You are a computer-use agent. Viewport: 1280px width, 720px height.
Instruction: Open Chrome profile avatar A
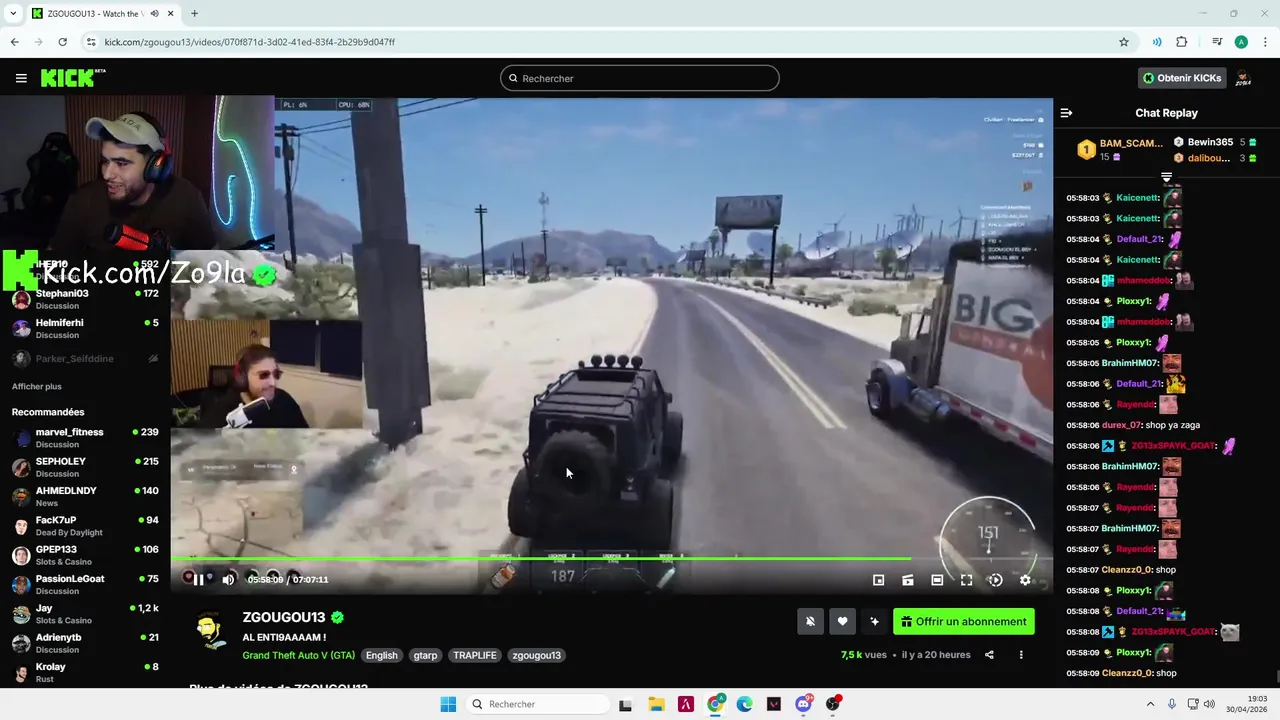[1241, 42]
